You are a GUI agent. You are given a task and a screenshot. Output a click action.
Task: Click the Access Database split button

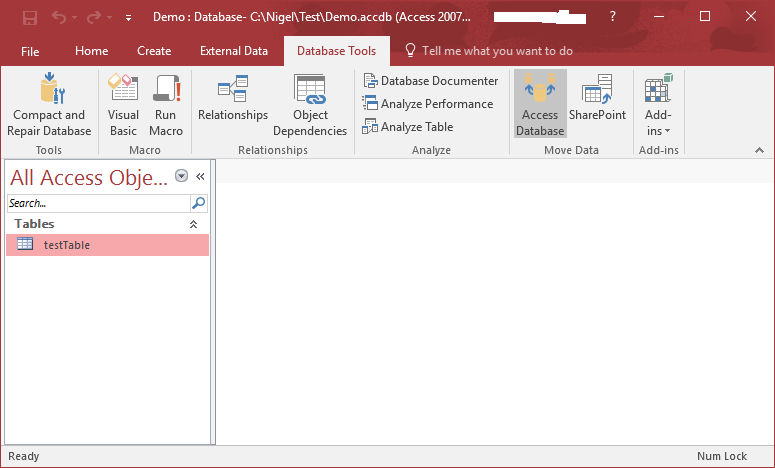pyautogui.click(x=540, y=104)
